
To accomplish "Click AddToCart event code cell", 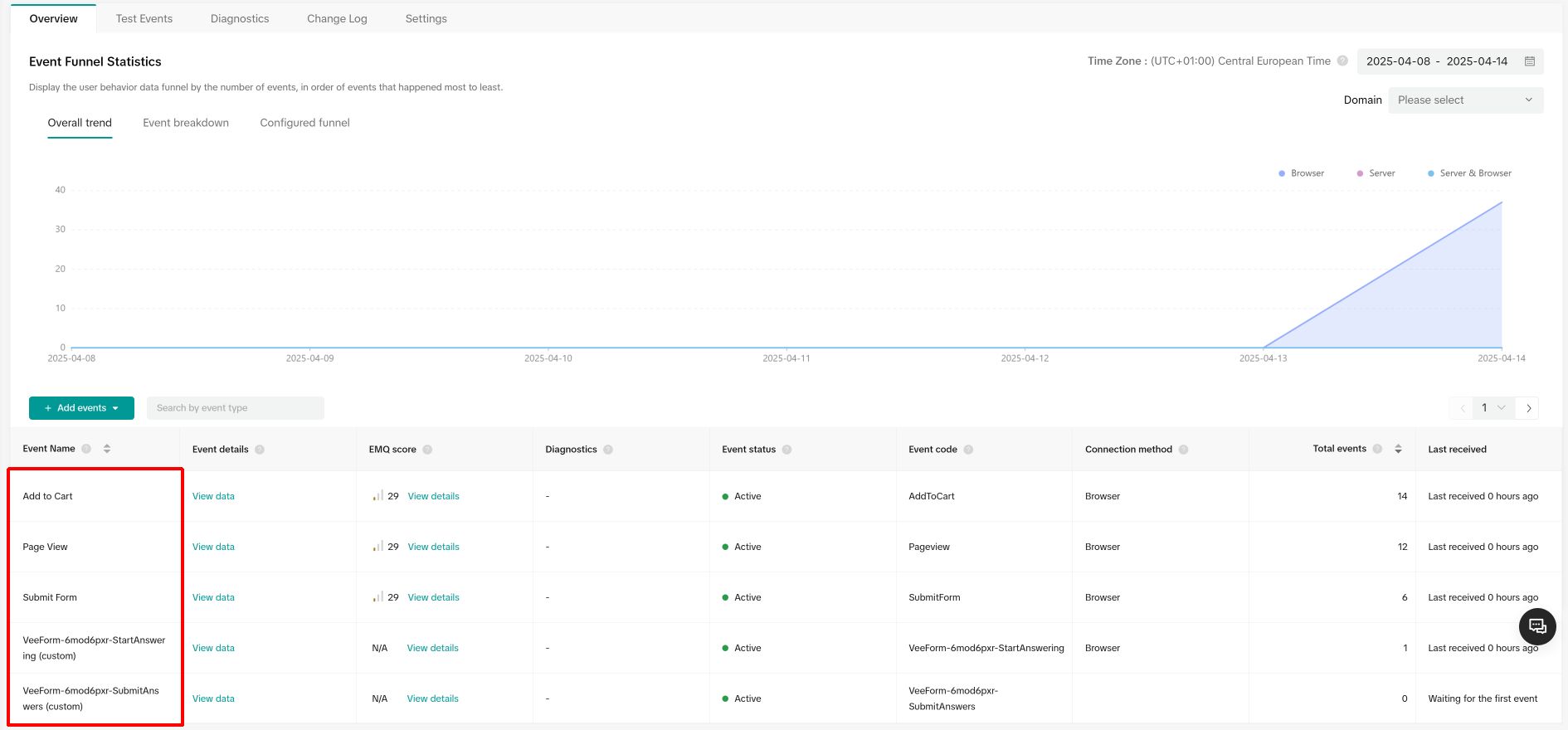I will tap(931, 496).
